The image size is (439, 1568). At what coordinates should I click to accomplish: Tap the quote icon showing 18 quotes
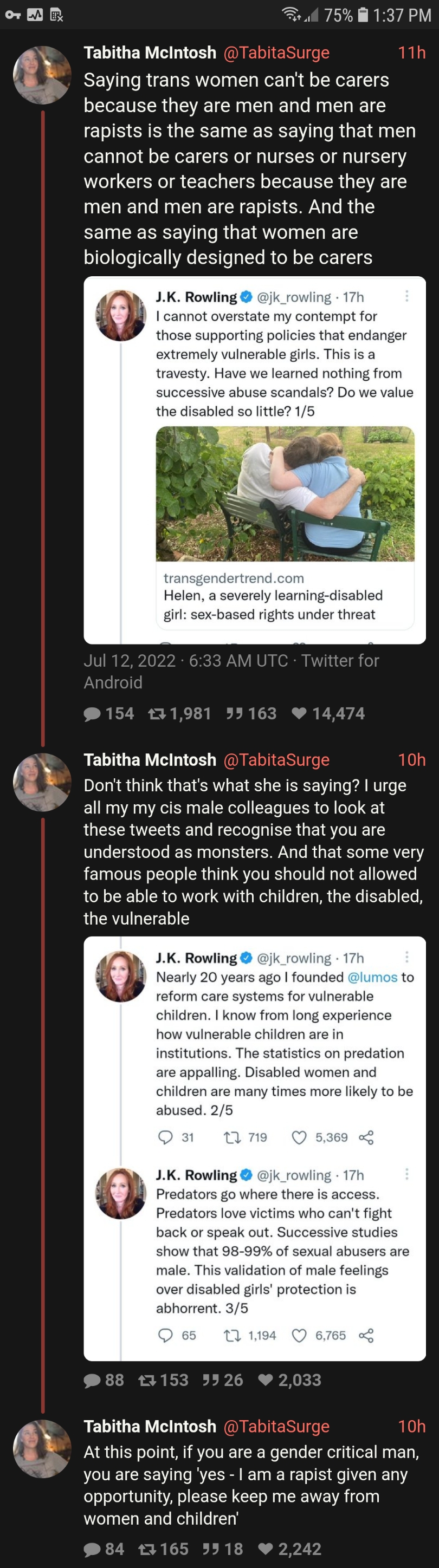pyautogui.click(x=211, y=1549)
